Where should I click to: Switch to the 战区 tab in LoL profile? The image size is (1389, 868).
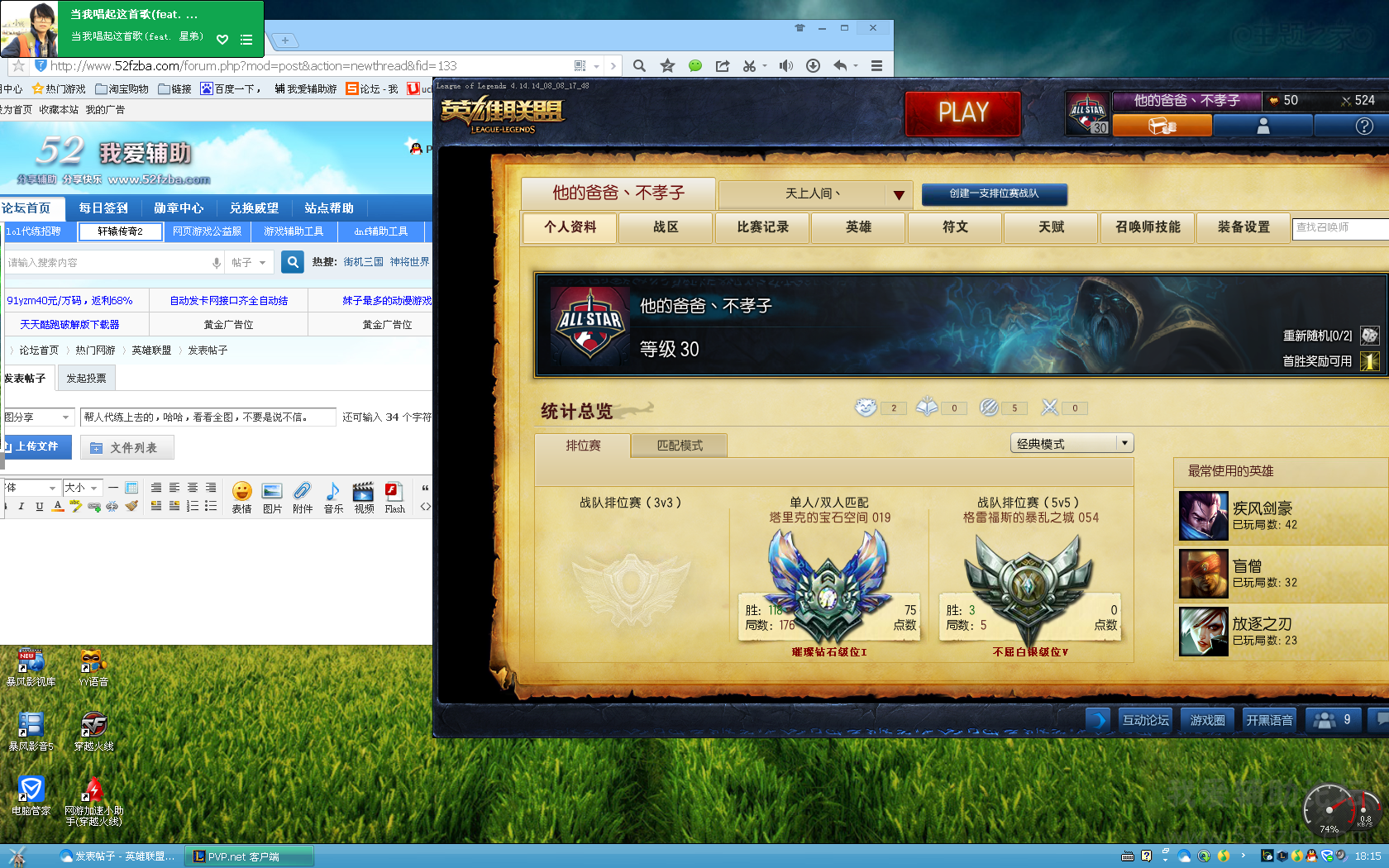pos(666,227)
